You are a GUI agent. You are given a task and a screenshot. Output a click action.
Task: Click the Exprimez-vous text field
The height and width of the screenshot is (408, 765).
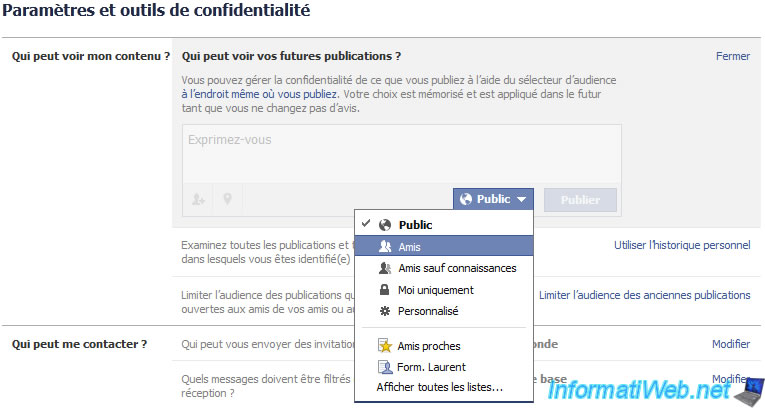click(x=402, y=154)
